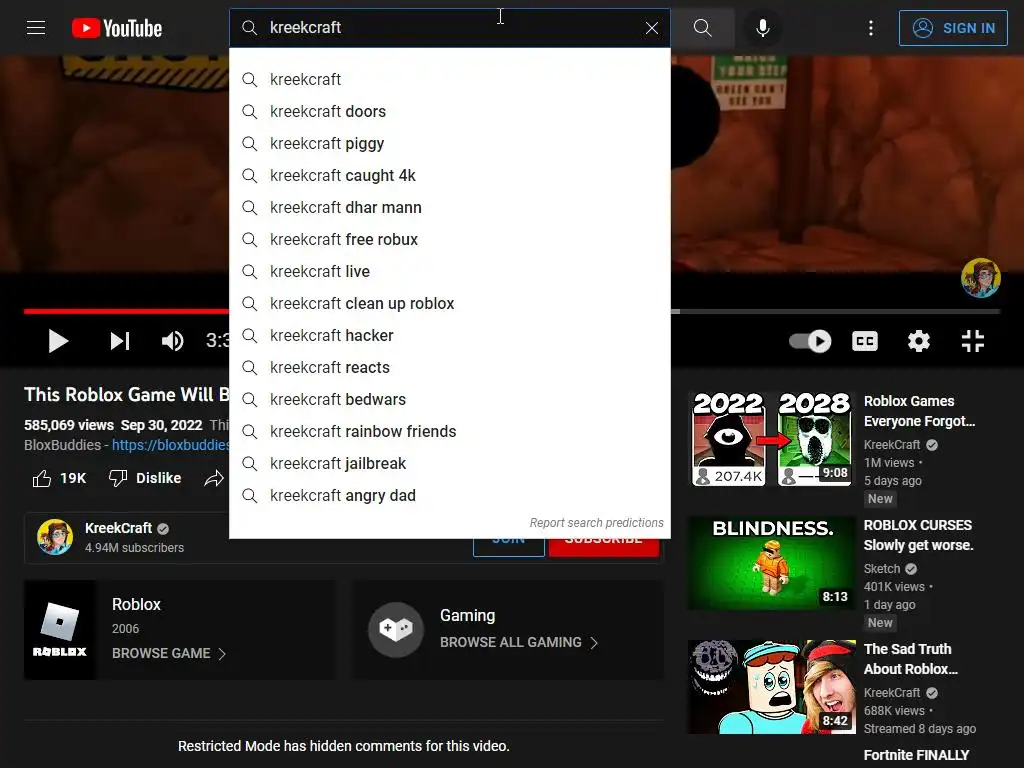The width and height of the screenshot is (1024, 768).
Task: Open KreekCraft channel avatar below the video
Action: (x=55, y=537)
